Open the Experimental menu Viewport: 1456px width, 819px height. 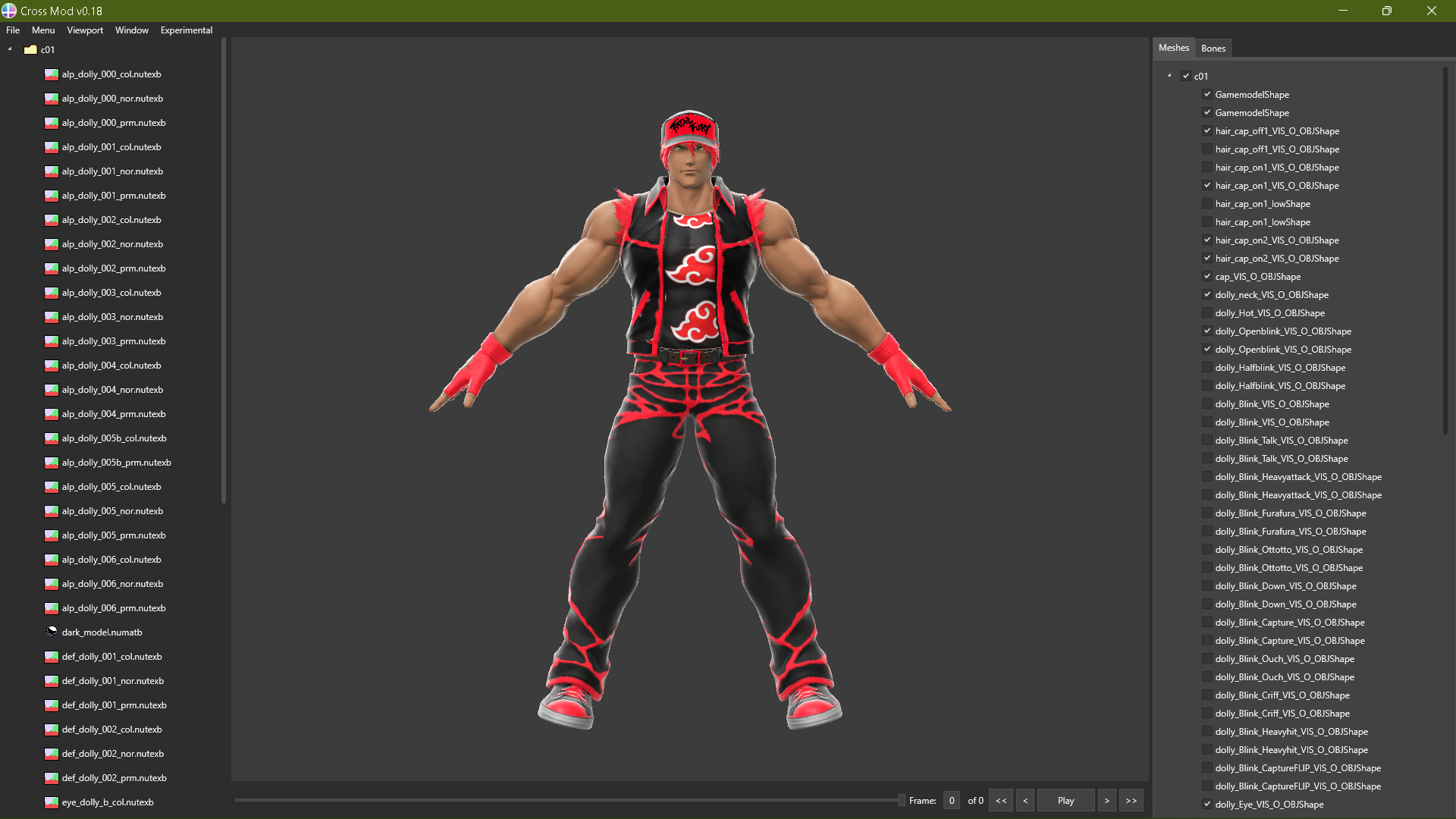[186, 30]
